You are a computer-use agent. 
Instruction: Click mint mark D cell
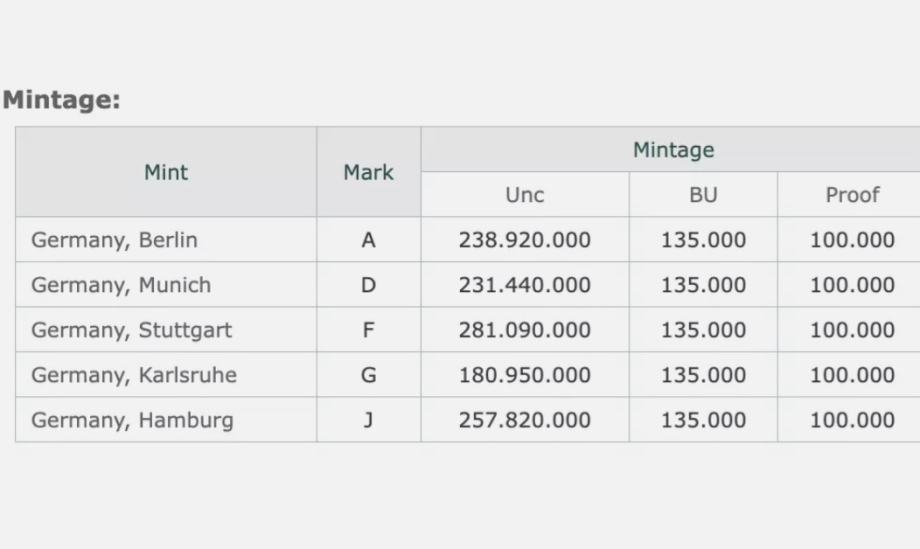(x=368, y=285)
